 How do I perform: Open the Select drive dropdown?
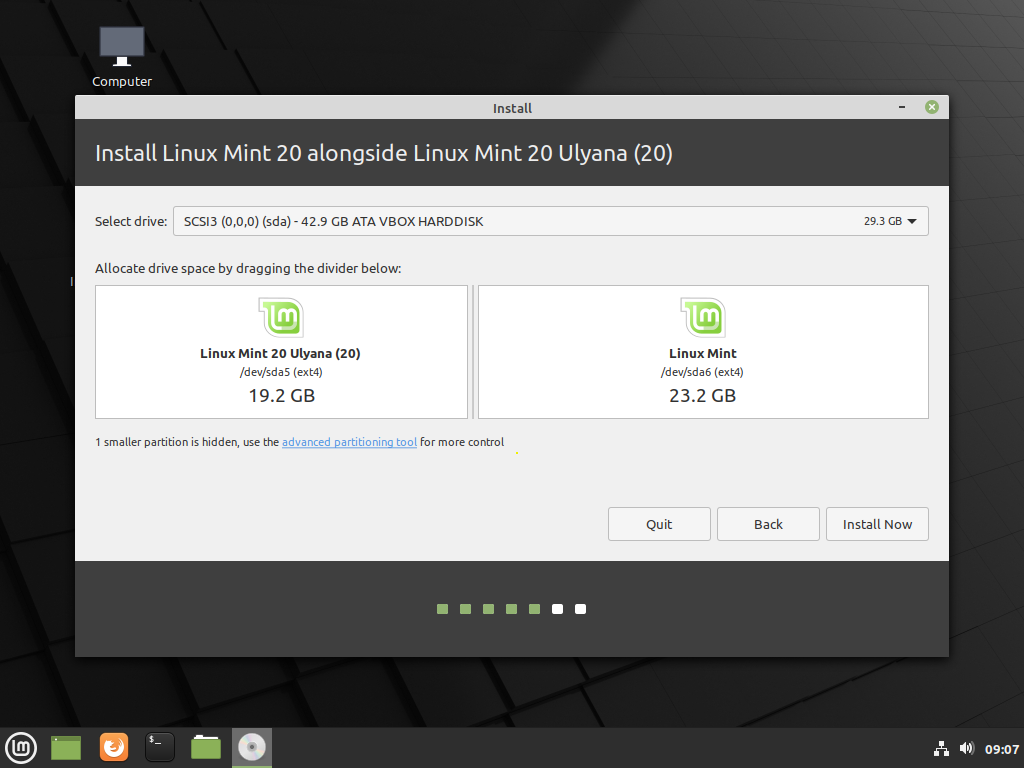[x=551, y=221]
